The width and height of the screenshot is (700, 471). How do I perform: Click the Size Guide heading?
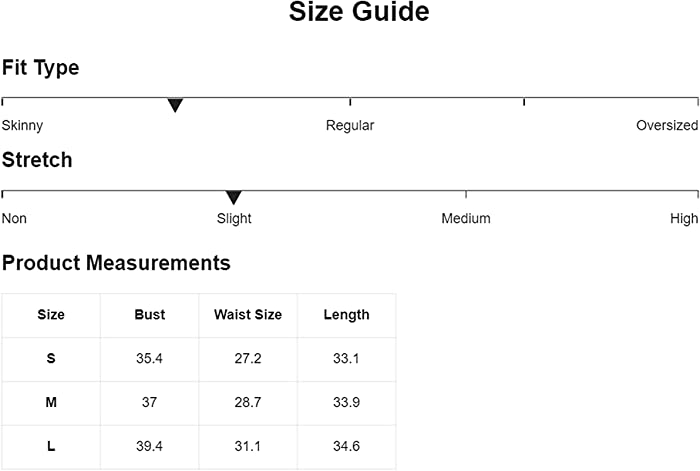(359, 11)
